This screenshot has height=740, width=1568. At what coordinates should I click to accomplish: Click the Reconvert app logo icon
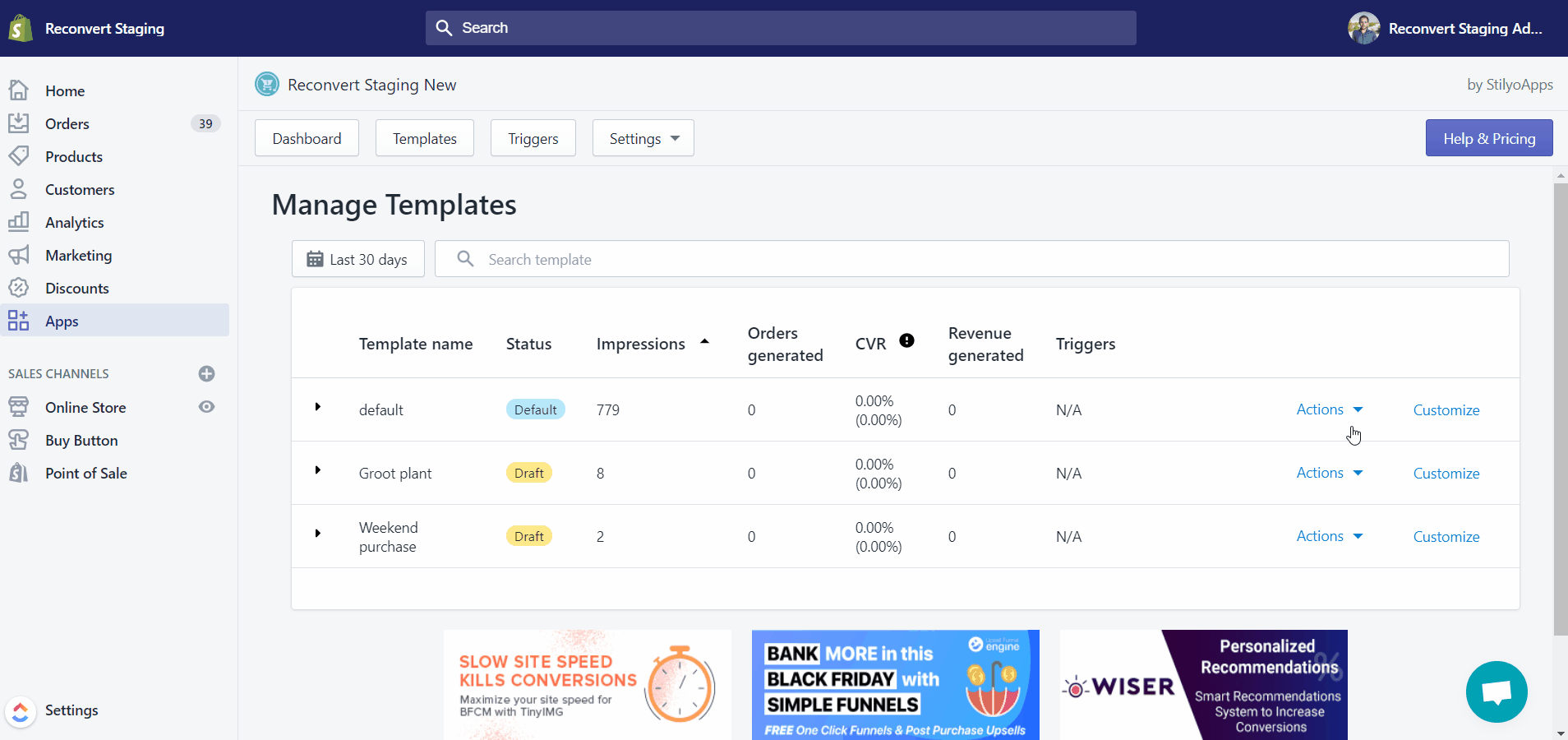(x=267, y=84)
